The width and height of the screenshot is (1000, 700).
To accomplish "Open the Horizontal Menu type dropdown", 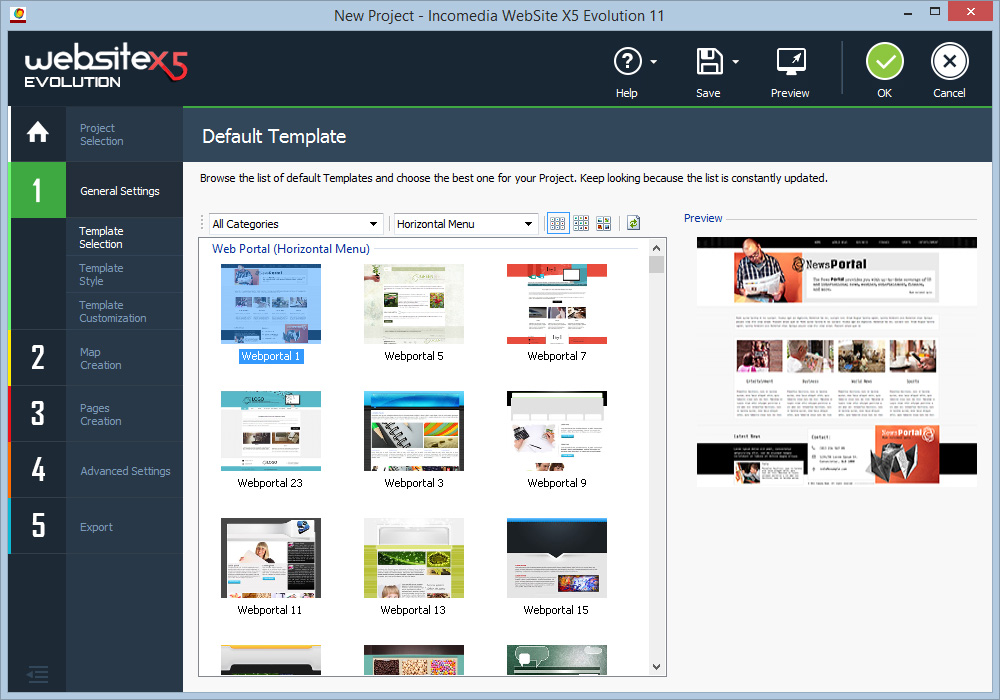I will click(464, 223).
